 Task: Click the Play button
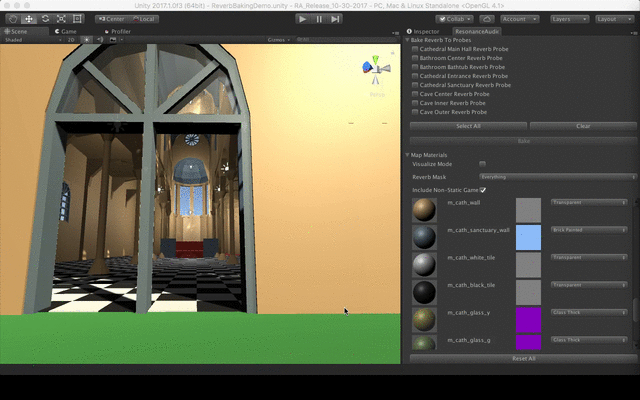coord(302,19)
